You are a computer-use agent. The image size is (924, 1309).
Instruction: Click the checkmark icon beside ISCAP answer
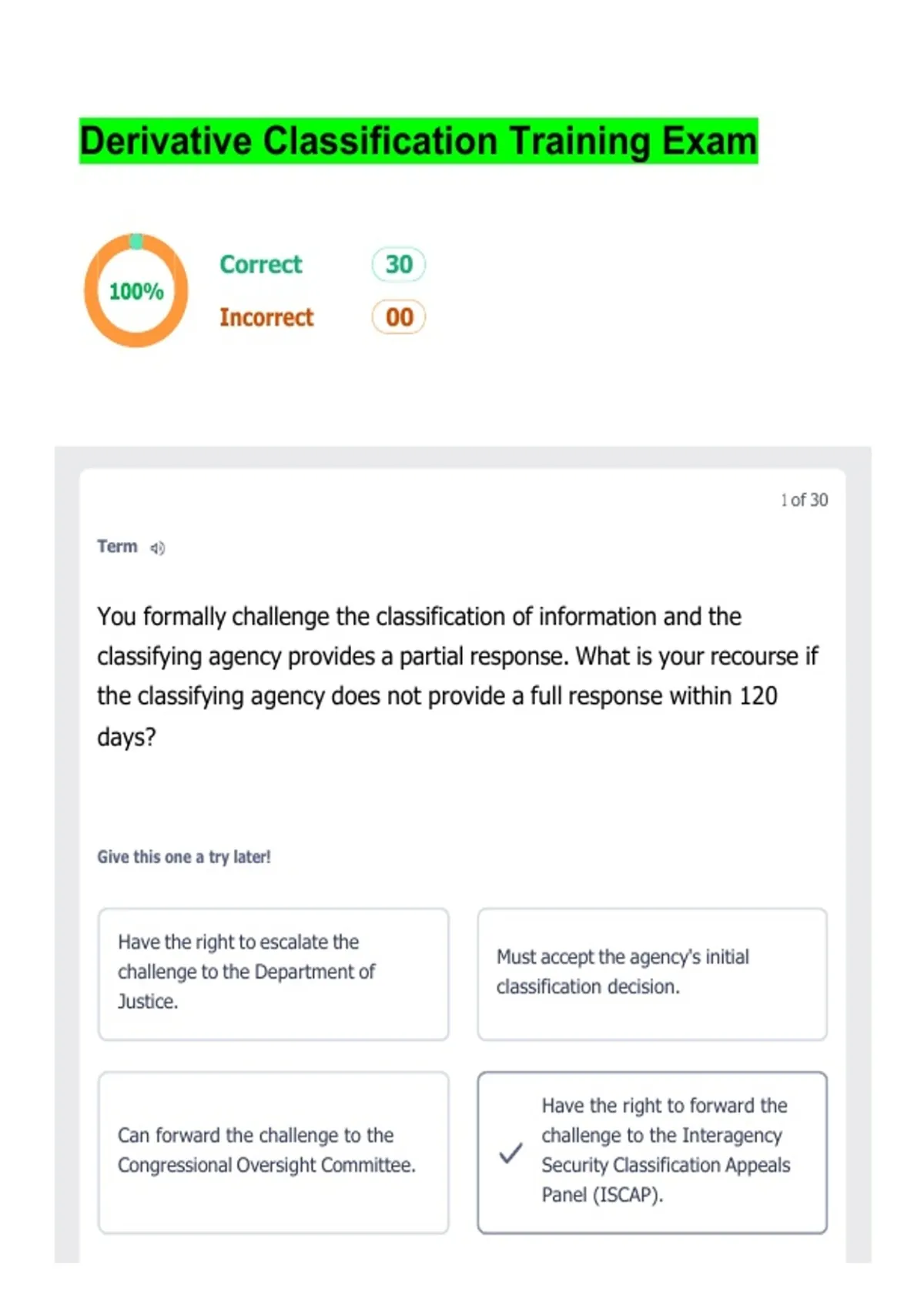[511, 1153]
